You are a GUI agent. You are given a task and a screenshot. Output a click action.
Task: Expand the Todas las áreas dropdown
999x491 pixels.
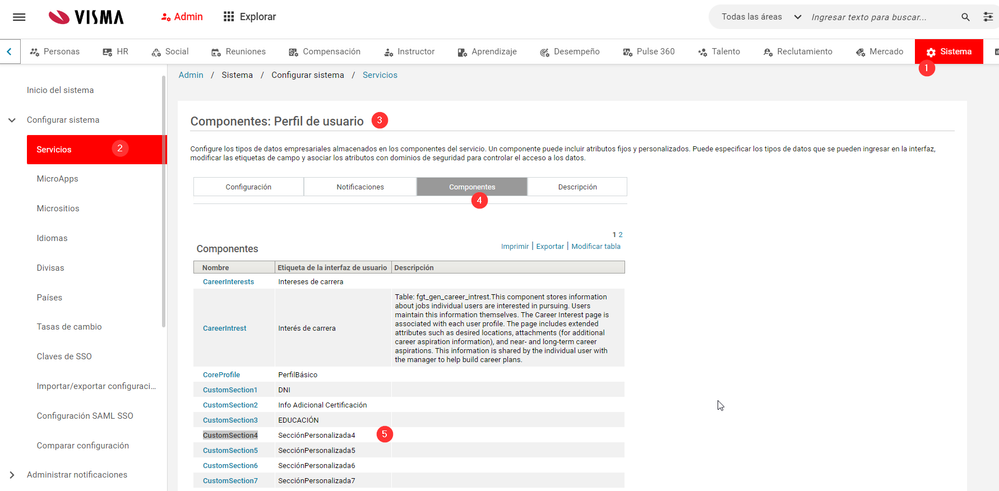coord(762,17)
